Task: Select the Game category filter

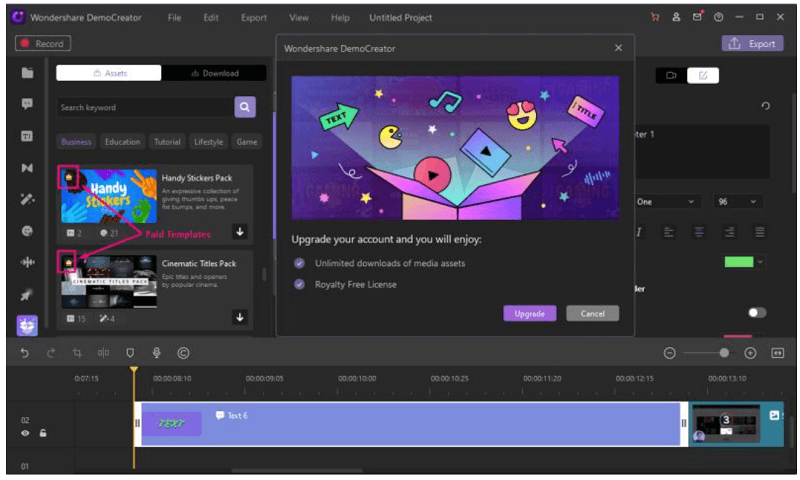Action: pyautogui.click(x=247, y=142)
